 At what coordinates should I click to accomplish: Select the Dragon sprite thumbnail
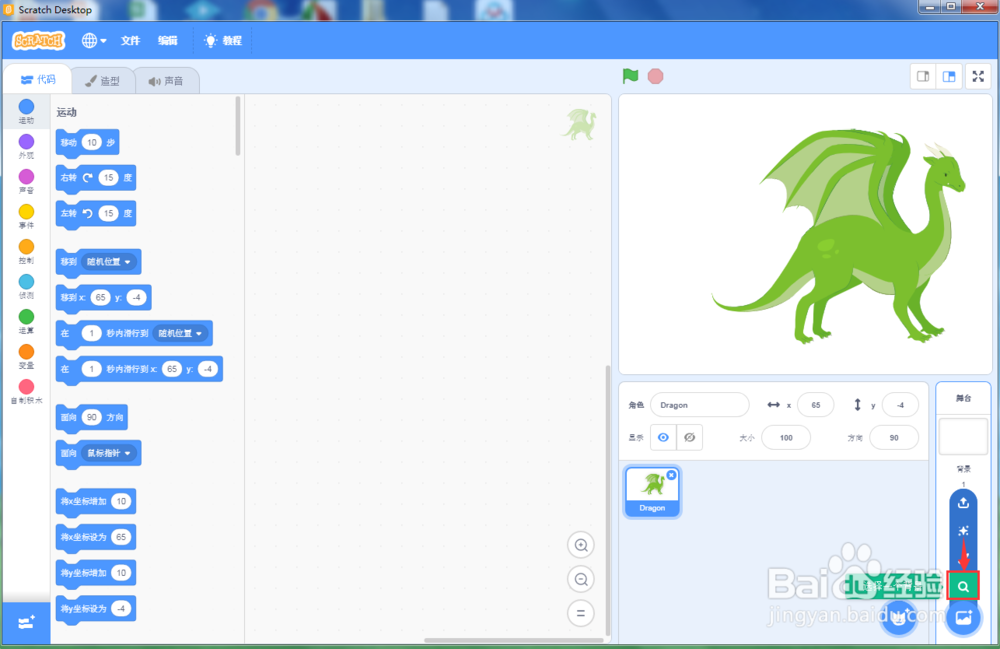click(652, 491)
